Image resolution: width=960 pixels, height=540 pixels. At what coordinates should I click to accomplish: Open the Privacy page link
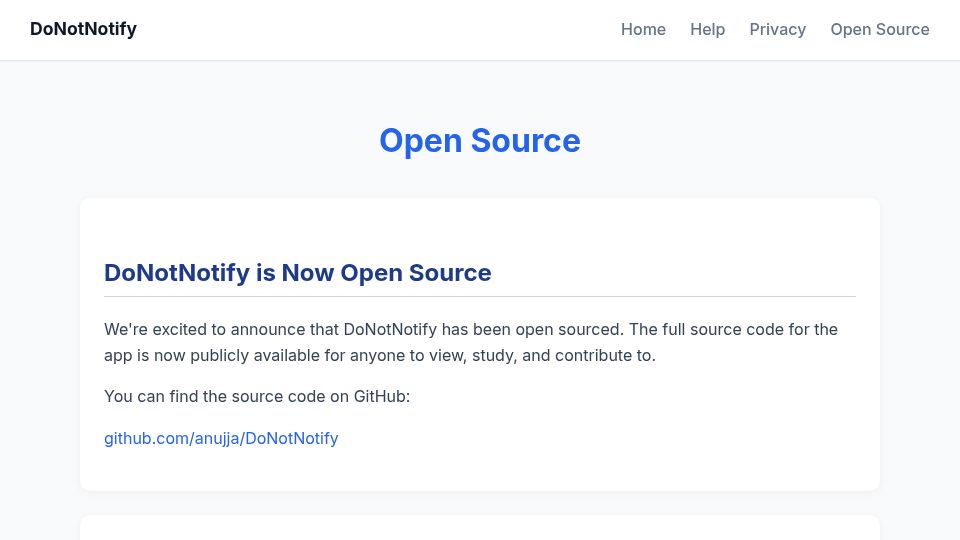click(x=778, y=29)
